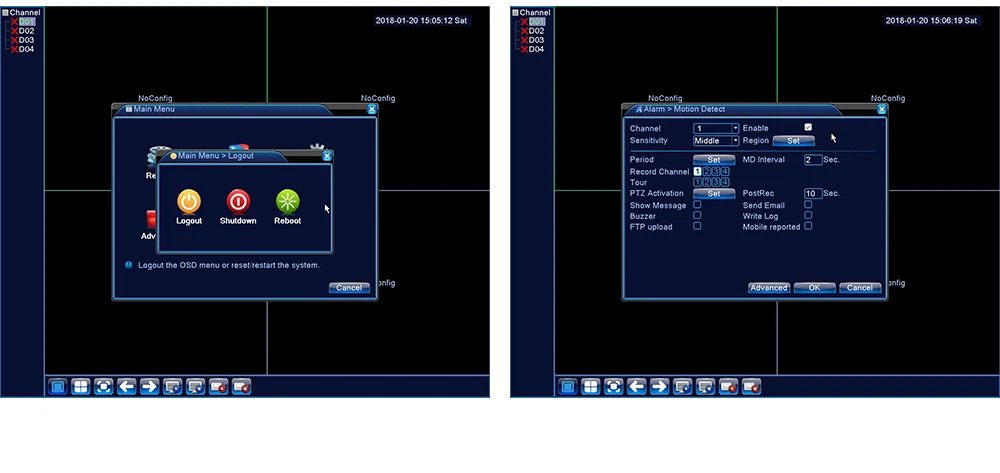
Task: Select channel D02 in Motion Detect screen channel tree
Action: coord(537,31)
